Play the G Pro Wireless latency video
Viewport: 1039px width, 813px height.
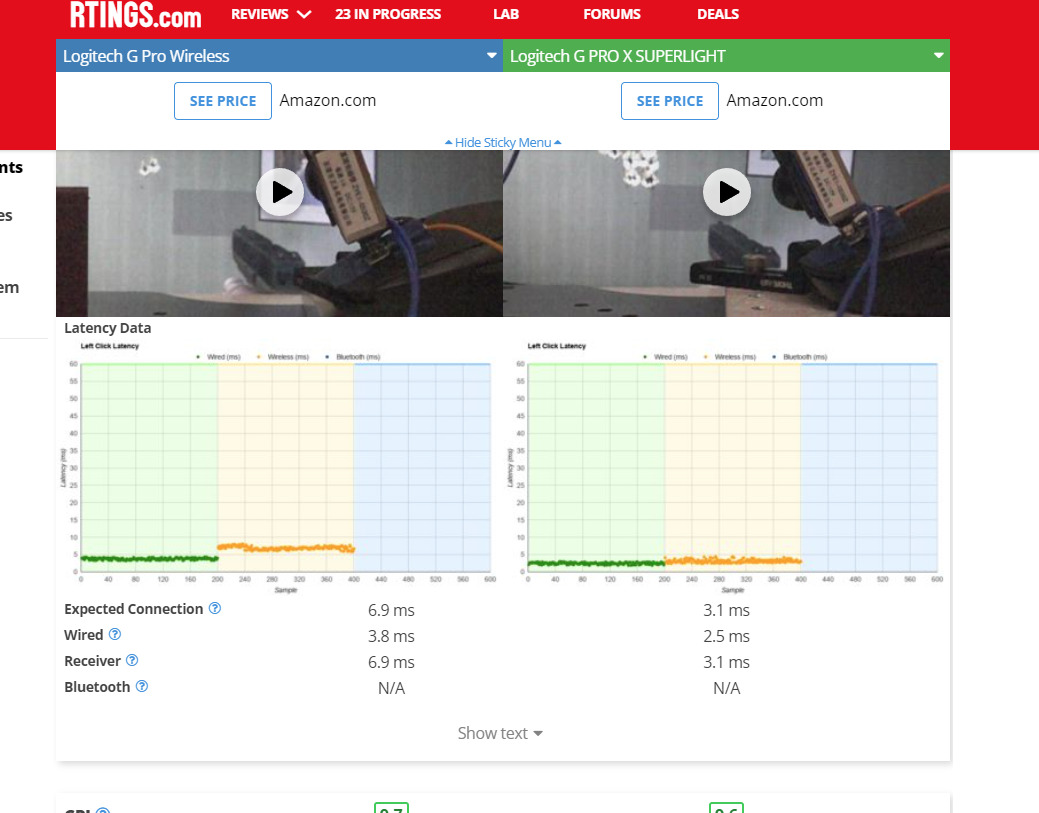[x=280, y=192]
